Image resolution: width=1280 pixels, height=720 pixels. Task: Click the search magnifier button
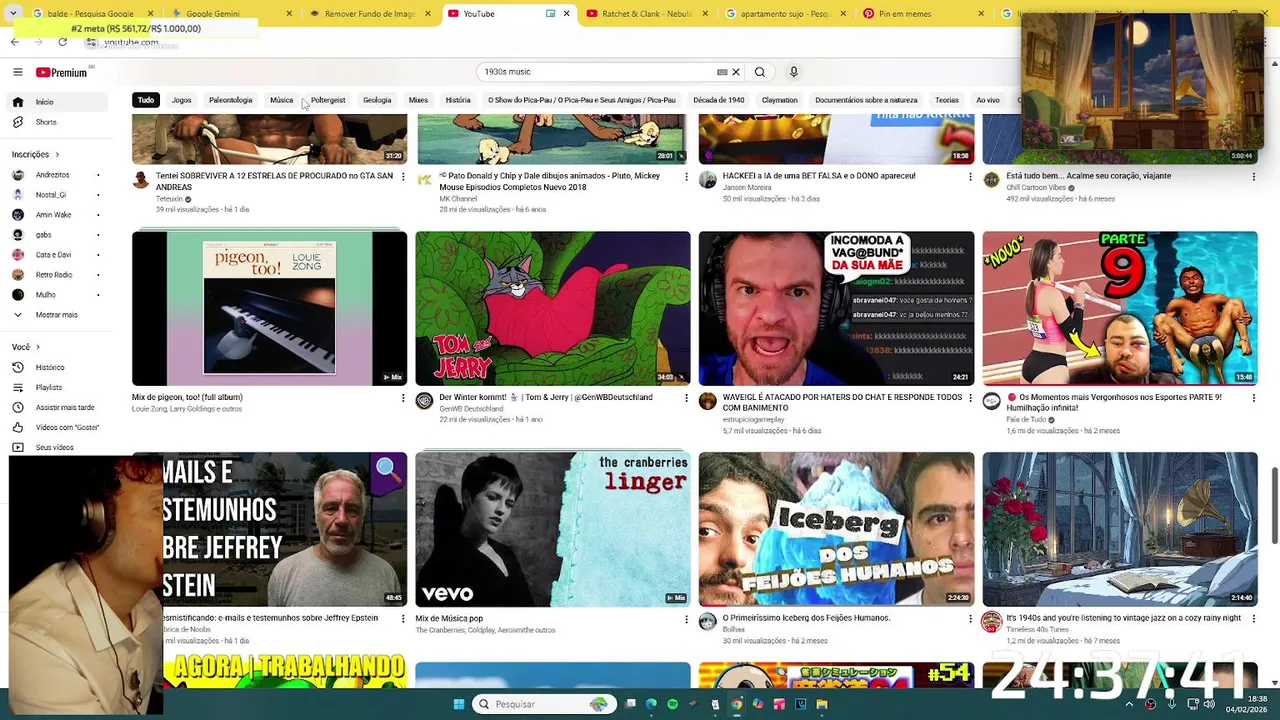[x=760, y=72]
